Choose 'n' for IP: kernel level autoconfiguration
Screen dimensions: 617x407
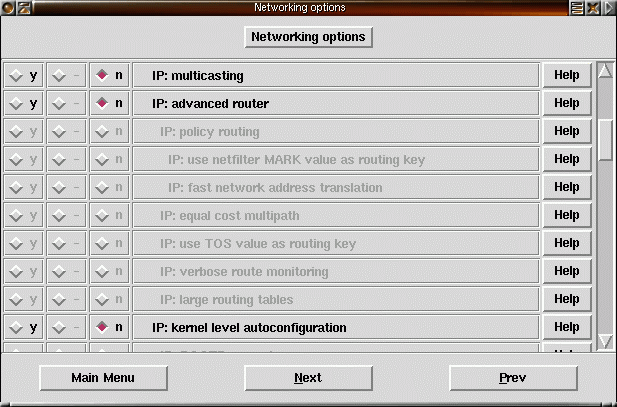[x=109, y=327]
